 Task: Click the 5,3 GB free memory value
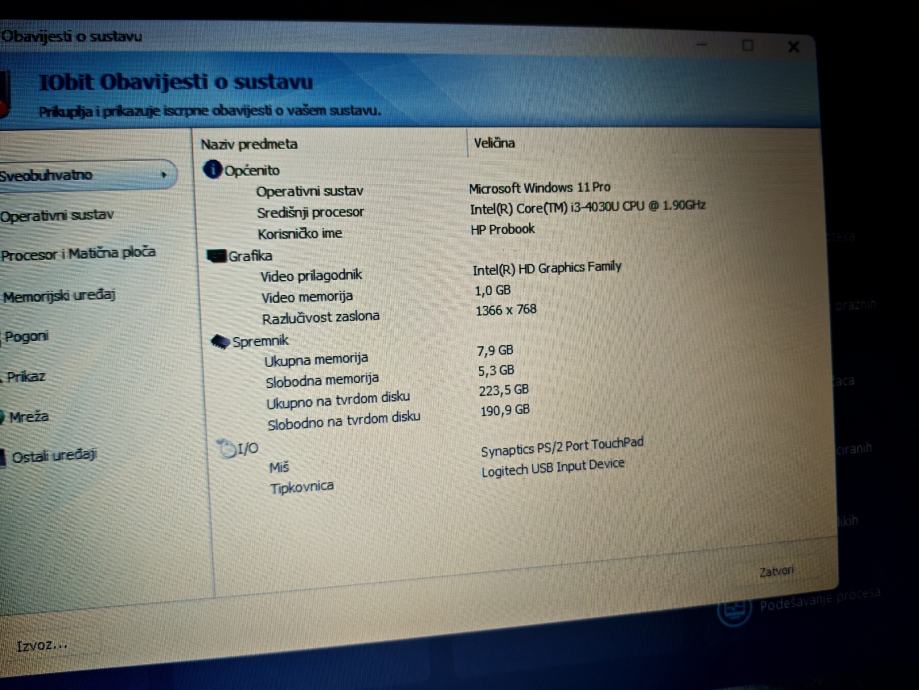[x=496, y=371]
